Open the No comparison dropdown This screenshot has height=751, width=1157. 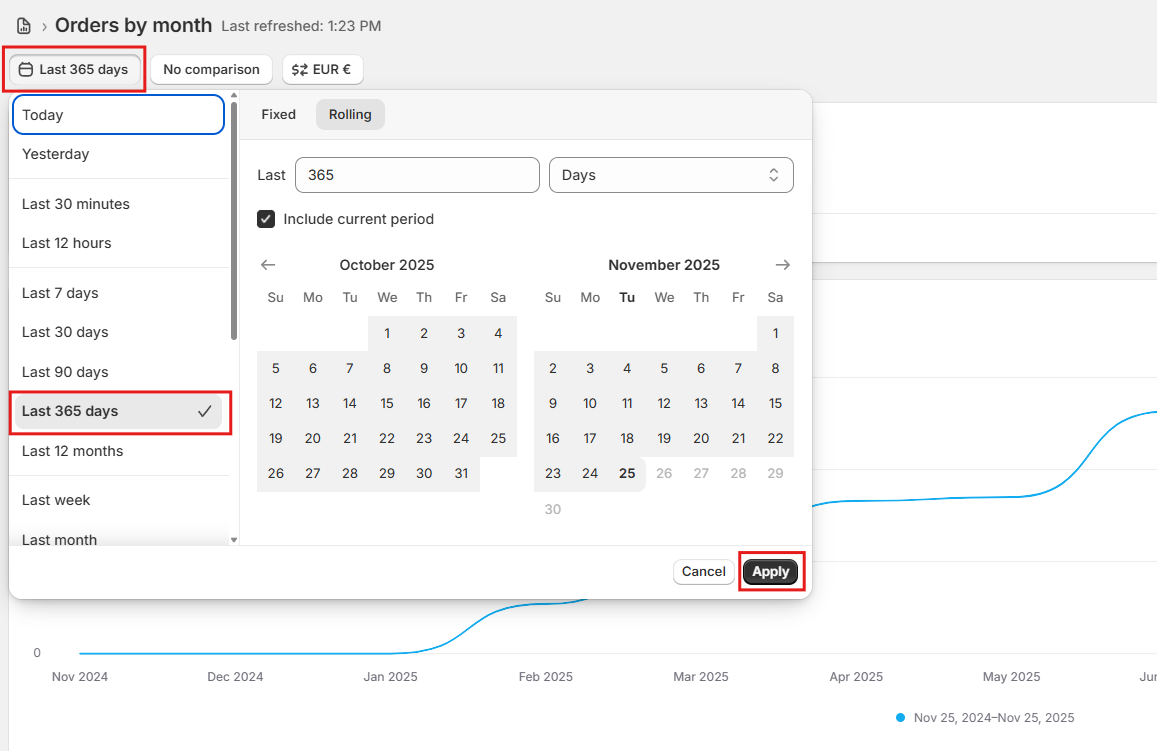211,69
